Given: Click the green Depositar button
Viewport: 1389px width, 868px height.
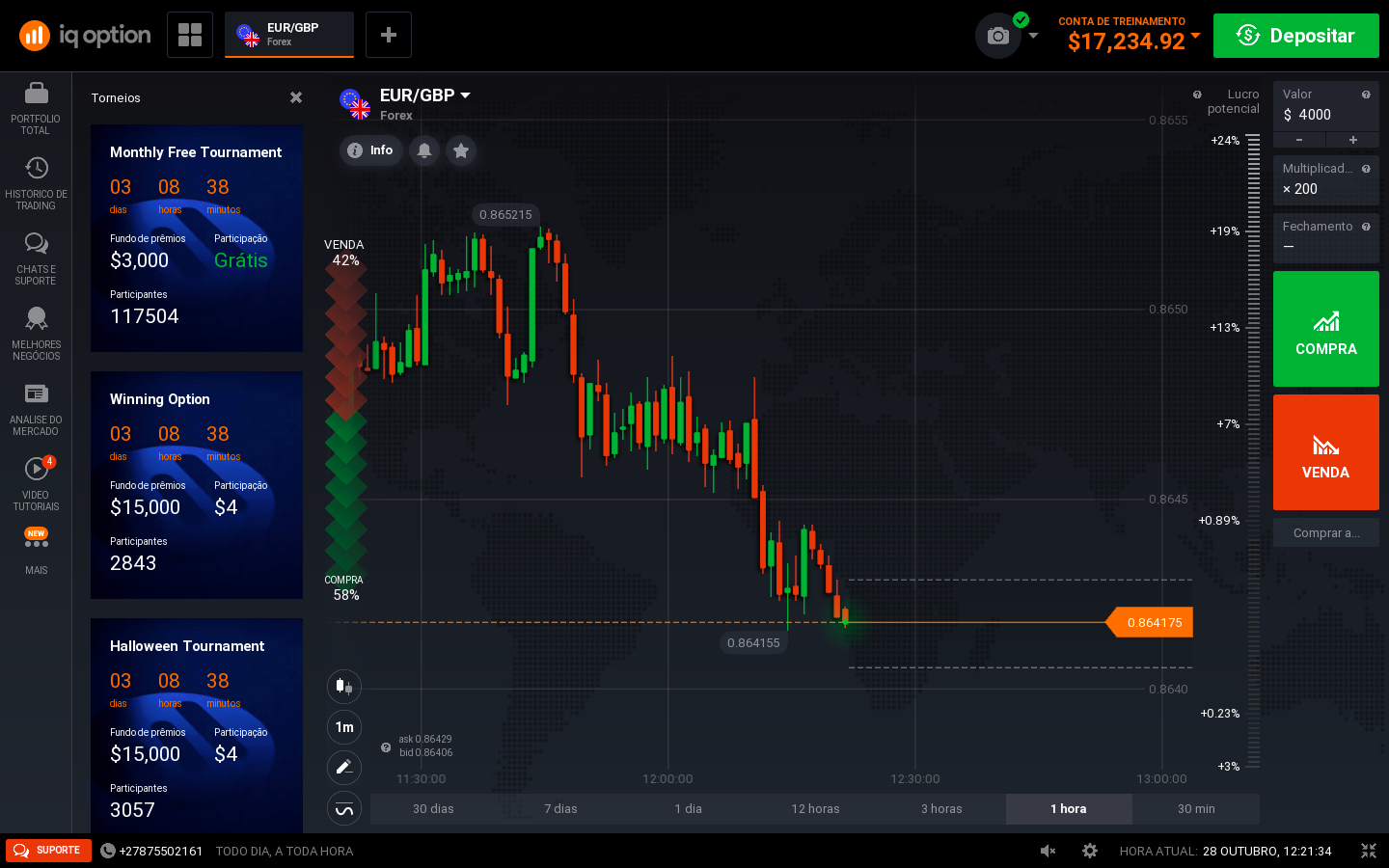Looking at the screenshot, I should (1296, 36).
